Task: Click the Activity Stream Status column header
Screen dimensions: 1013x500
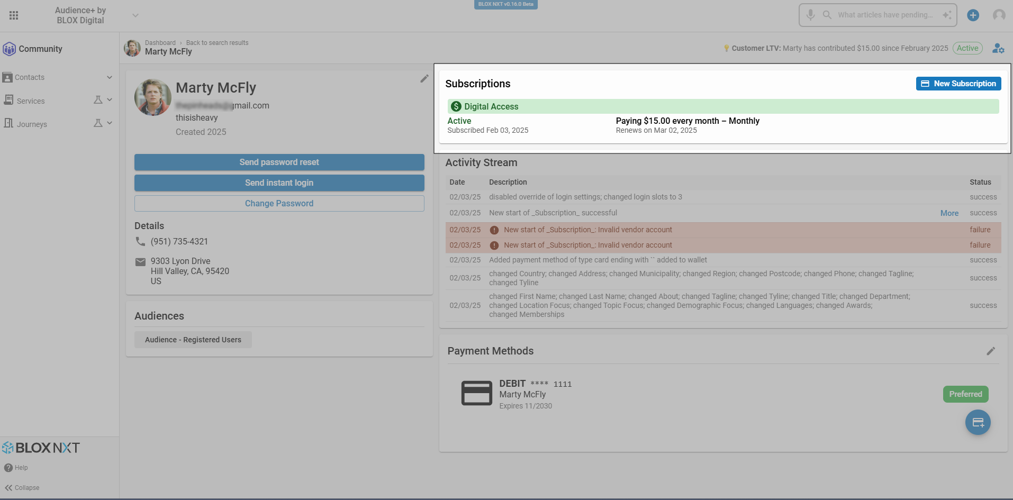Action: (x=979, y=182)
